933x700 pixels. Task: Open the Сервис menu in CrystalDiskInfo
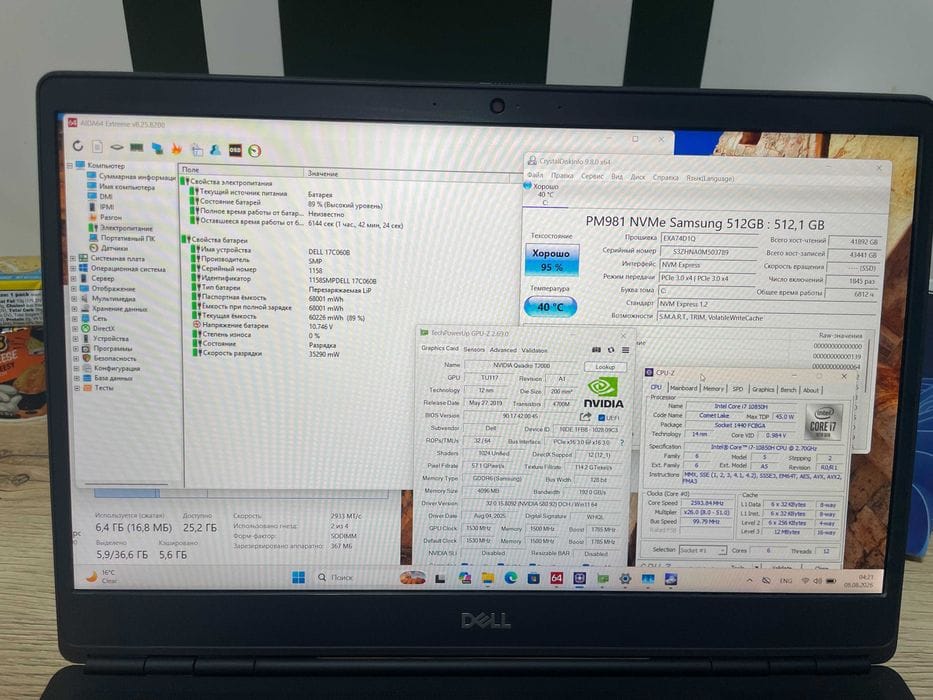click(x=592, y=176)
